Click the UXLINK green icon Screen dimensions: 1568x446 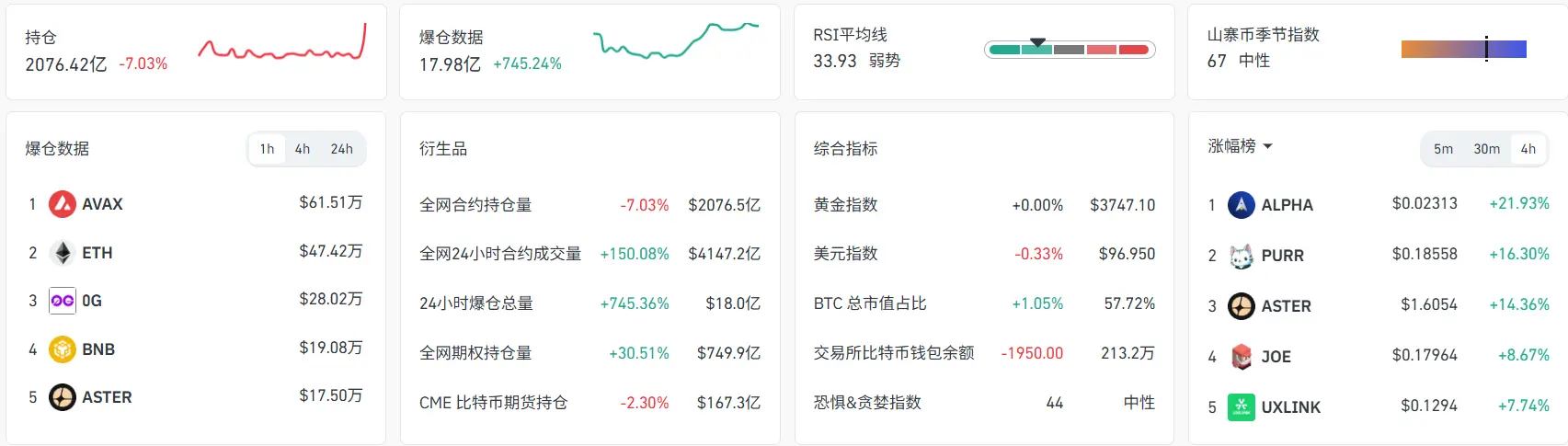(x=1242, y=407)
